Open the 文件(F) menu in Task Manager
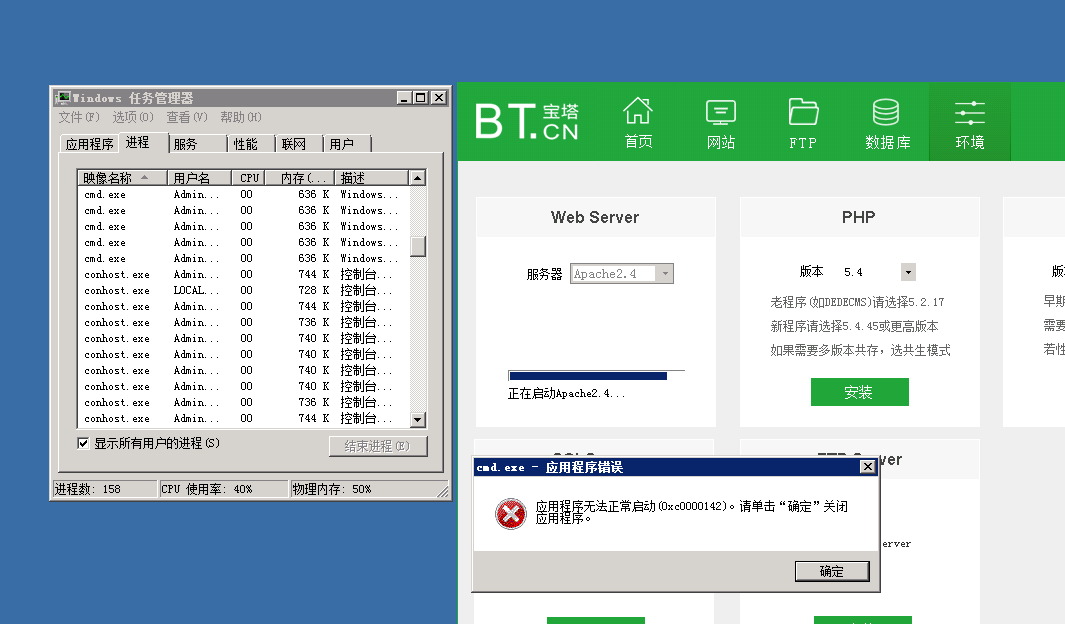Viewport: 1065px width, 624px height. click(x=79, y=117)
